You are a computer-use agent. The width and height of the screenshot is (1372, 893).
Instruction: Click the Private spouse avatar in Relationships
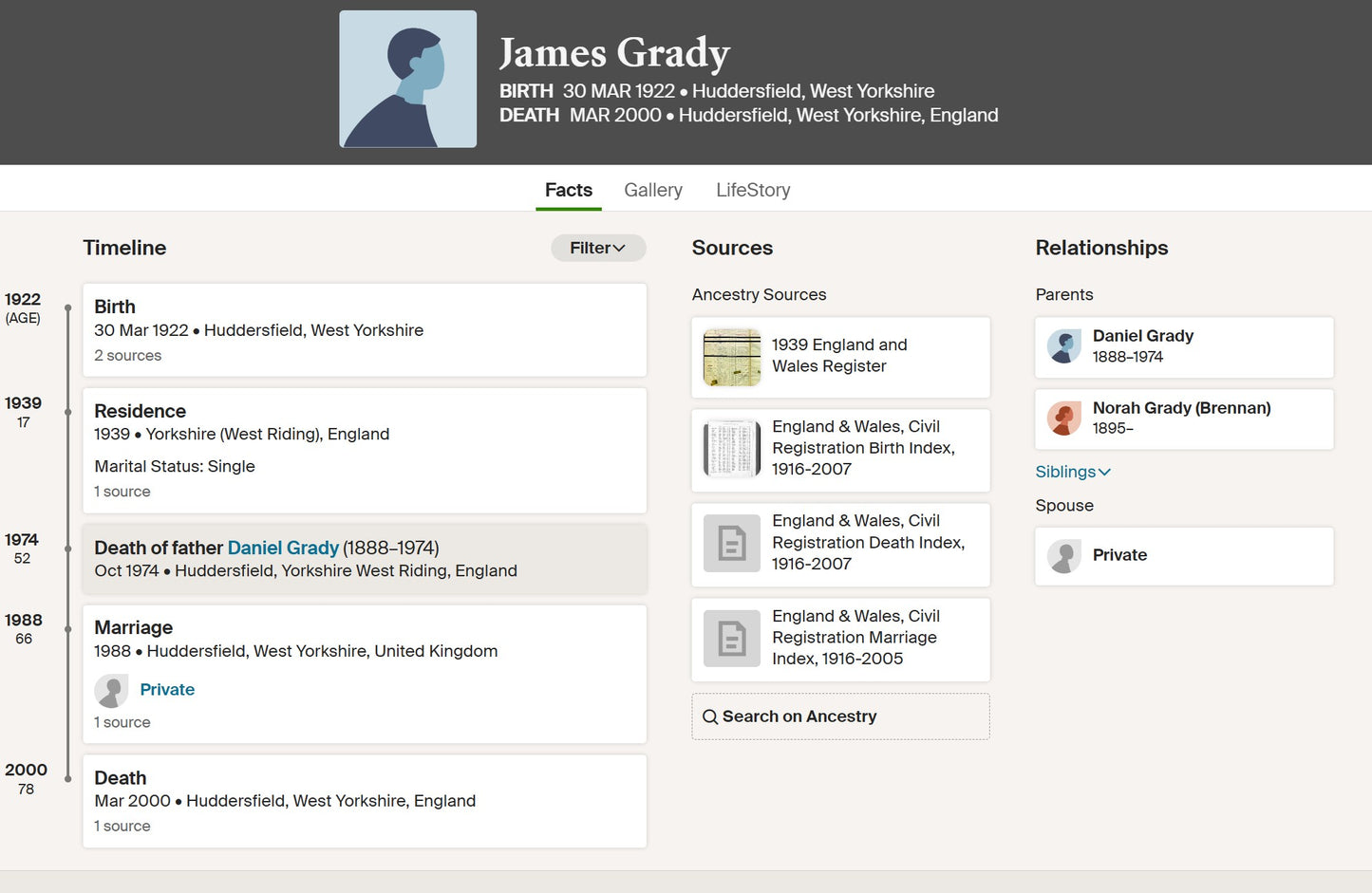pyautogui.click(x=1064, y=556)
